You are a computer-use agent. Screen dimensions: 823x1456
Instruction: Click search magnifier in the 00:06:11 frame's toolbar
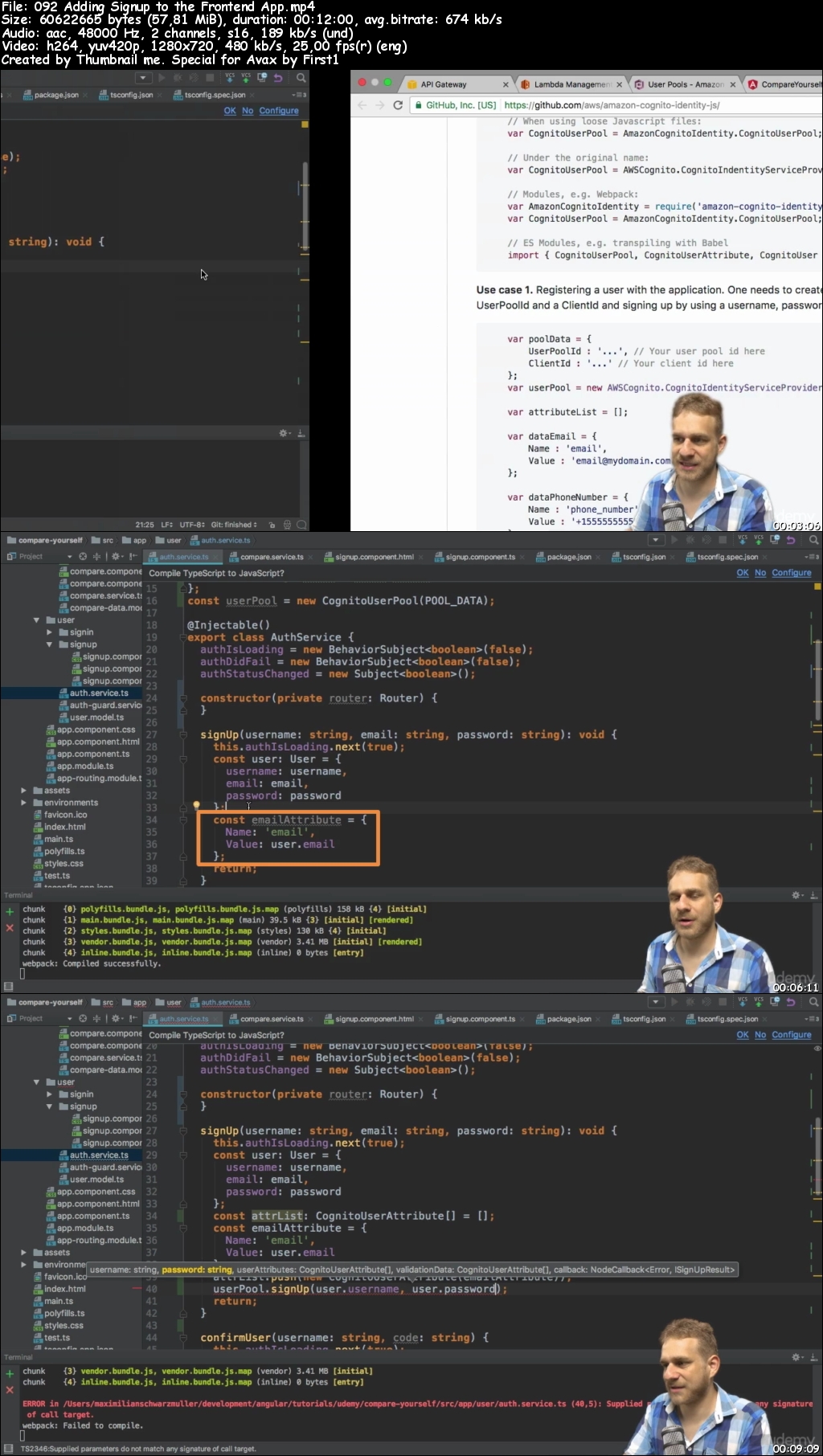coord(813,540)
